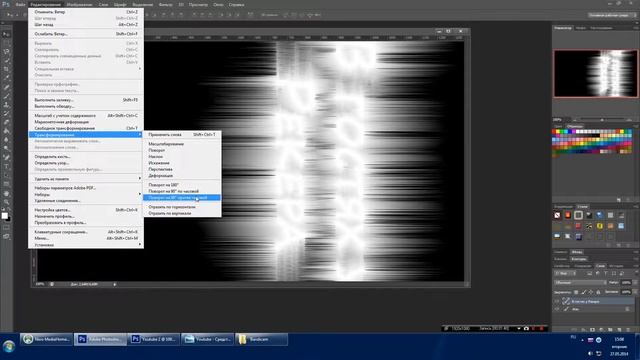The image size is (640, 360).
Task: Expand the 'Удалить из памяти' submenu
Action: 85,179
